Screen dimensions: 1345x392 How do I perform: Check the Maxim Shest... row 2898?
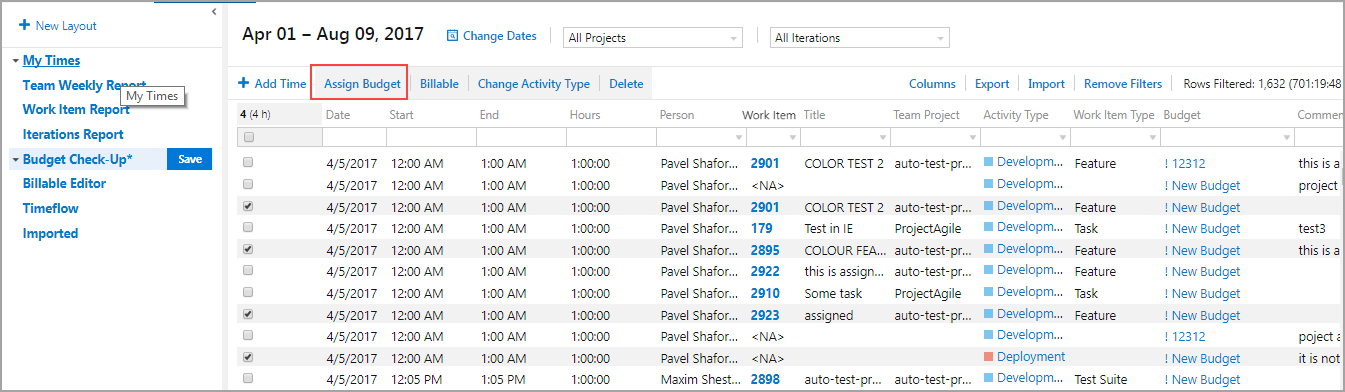pyautogui.click(x=248, y=379)
